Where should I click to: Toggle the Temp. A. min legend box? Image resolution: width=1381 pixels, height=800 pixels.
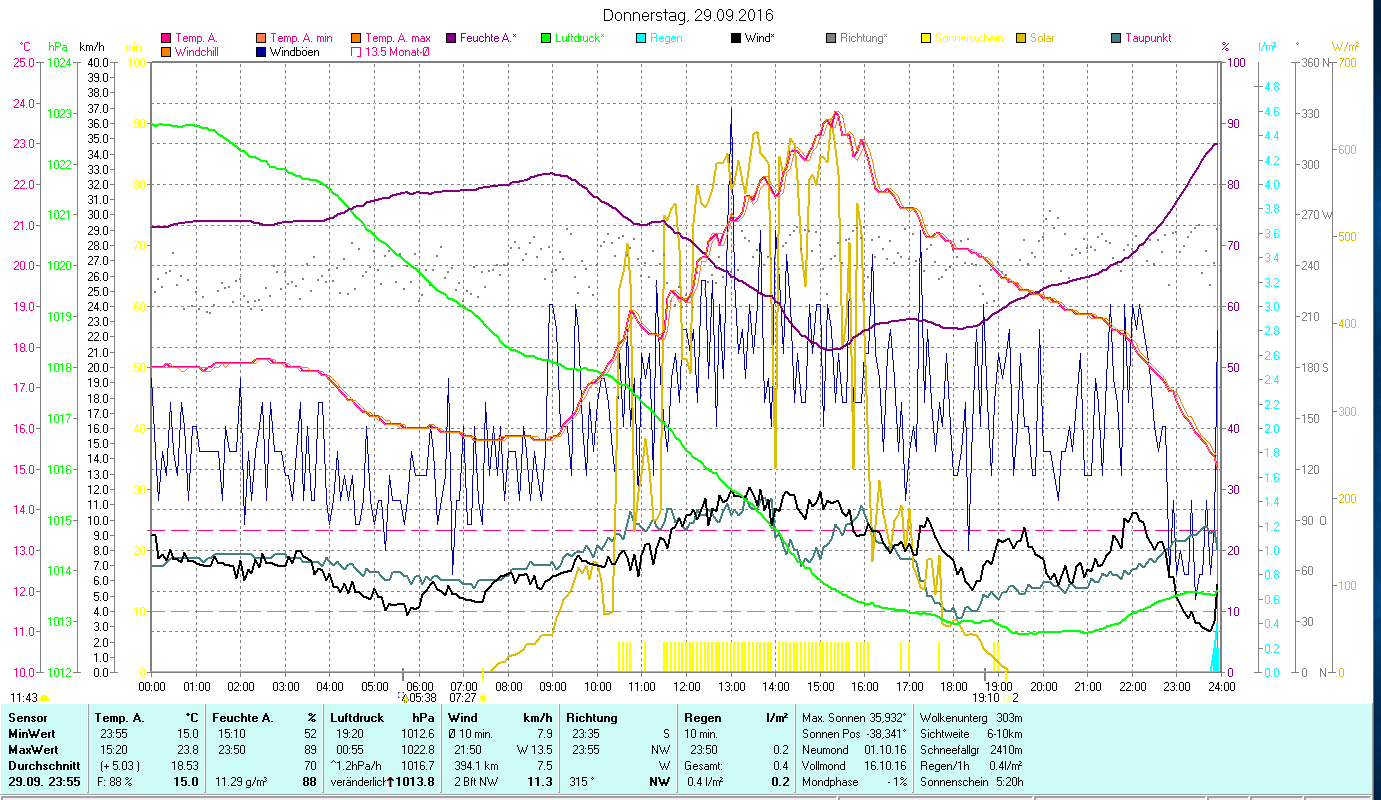pos(261,38)
